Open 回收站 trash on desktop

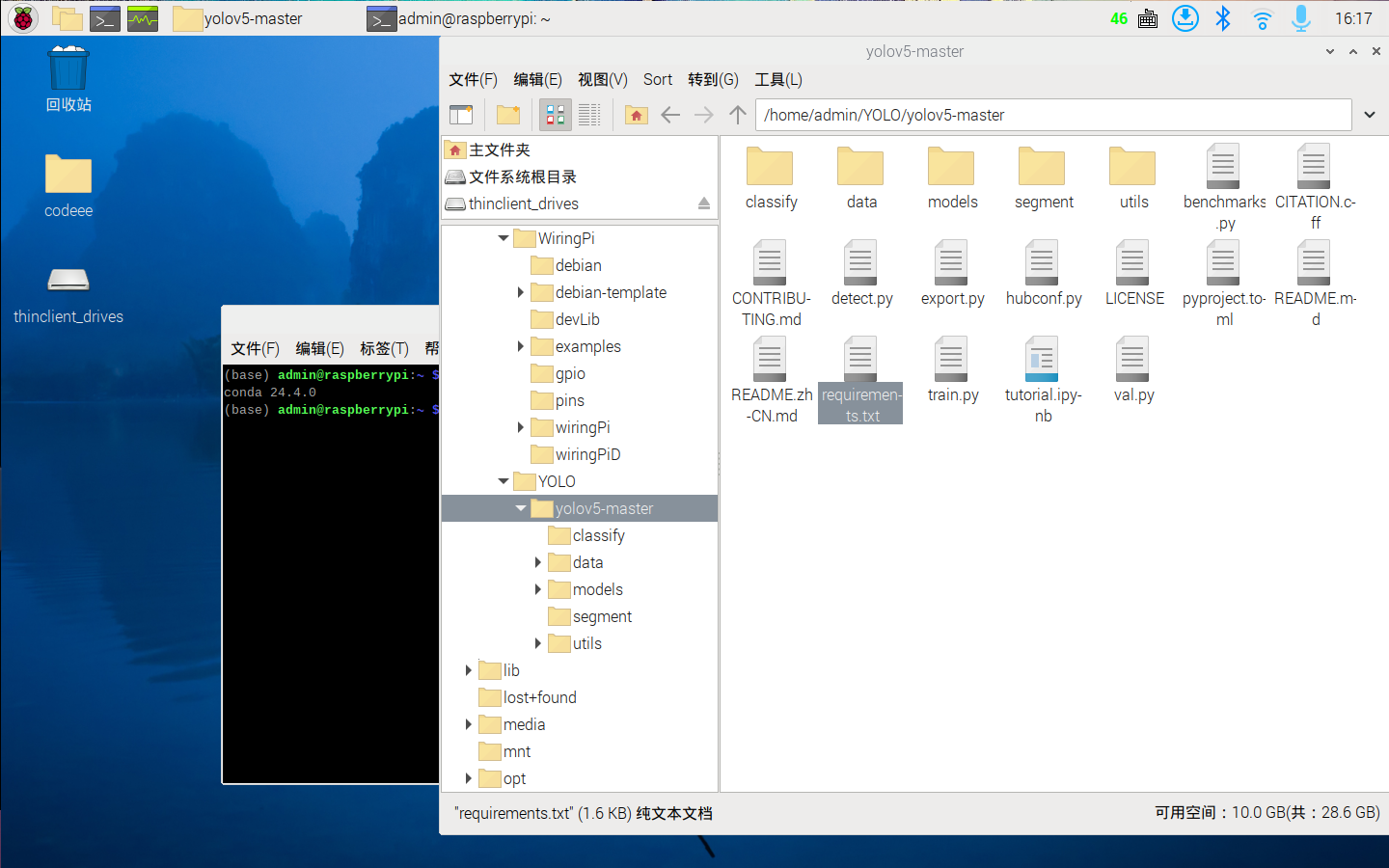[68, 69]
